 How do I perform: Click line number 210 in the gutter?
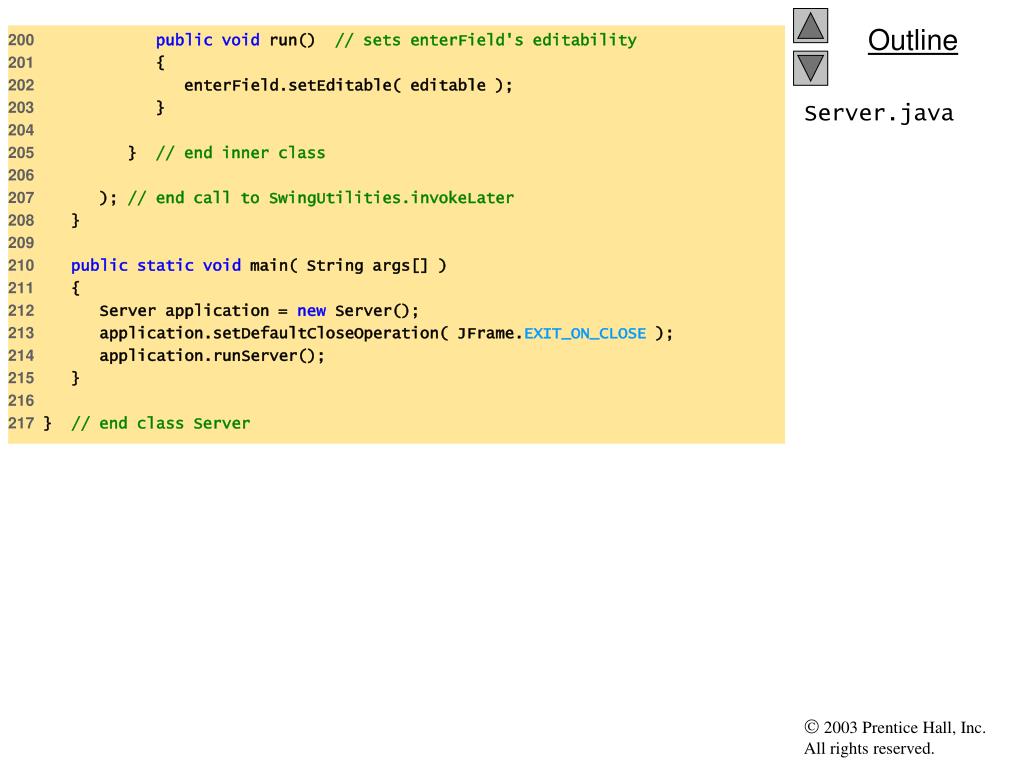(21, 265)
